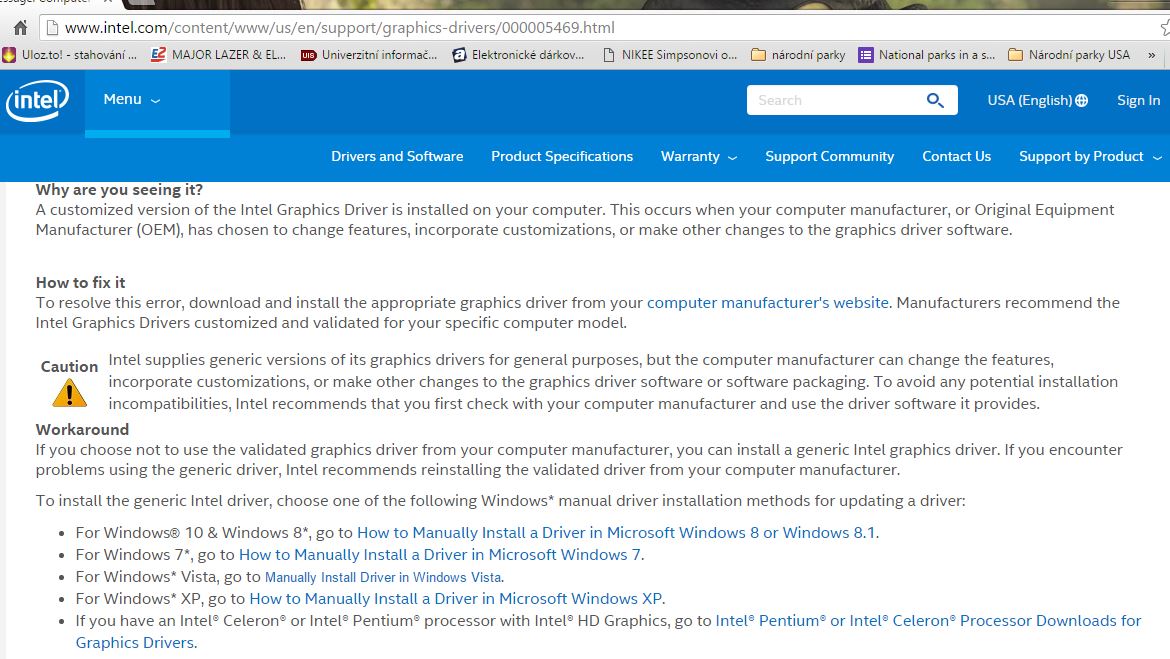1170x659 pixels.
Task: Expand the Support by Product dropdown
Action: (1089, 157)
